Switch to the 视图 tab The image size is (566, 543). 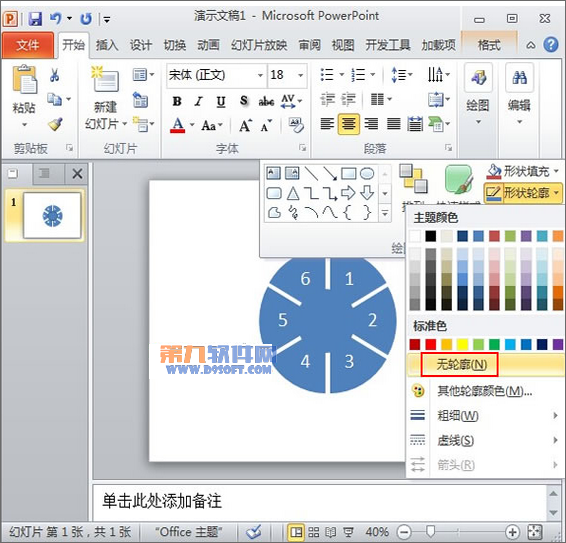click(x=343, y=45)
